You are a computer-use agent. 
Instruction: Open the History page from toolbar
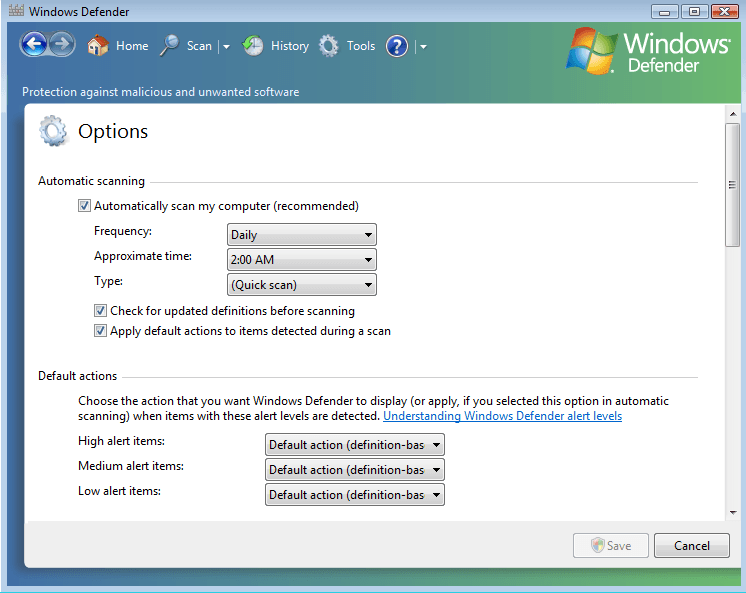[x=289, y=46]
